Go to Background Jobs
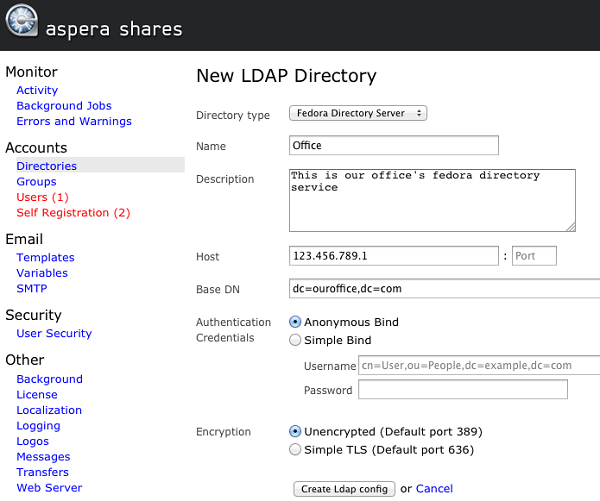 (x=64, y=106)
